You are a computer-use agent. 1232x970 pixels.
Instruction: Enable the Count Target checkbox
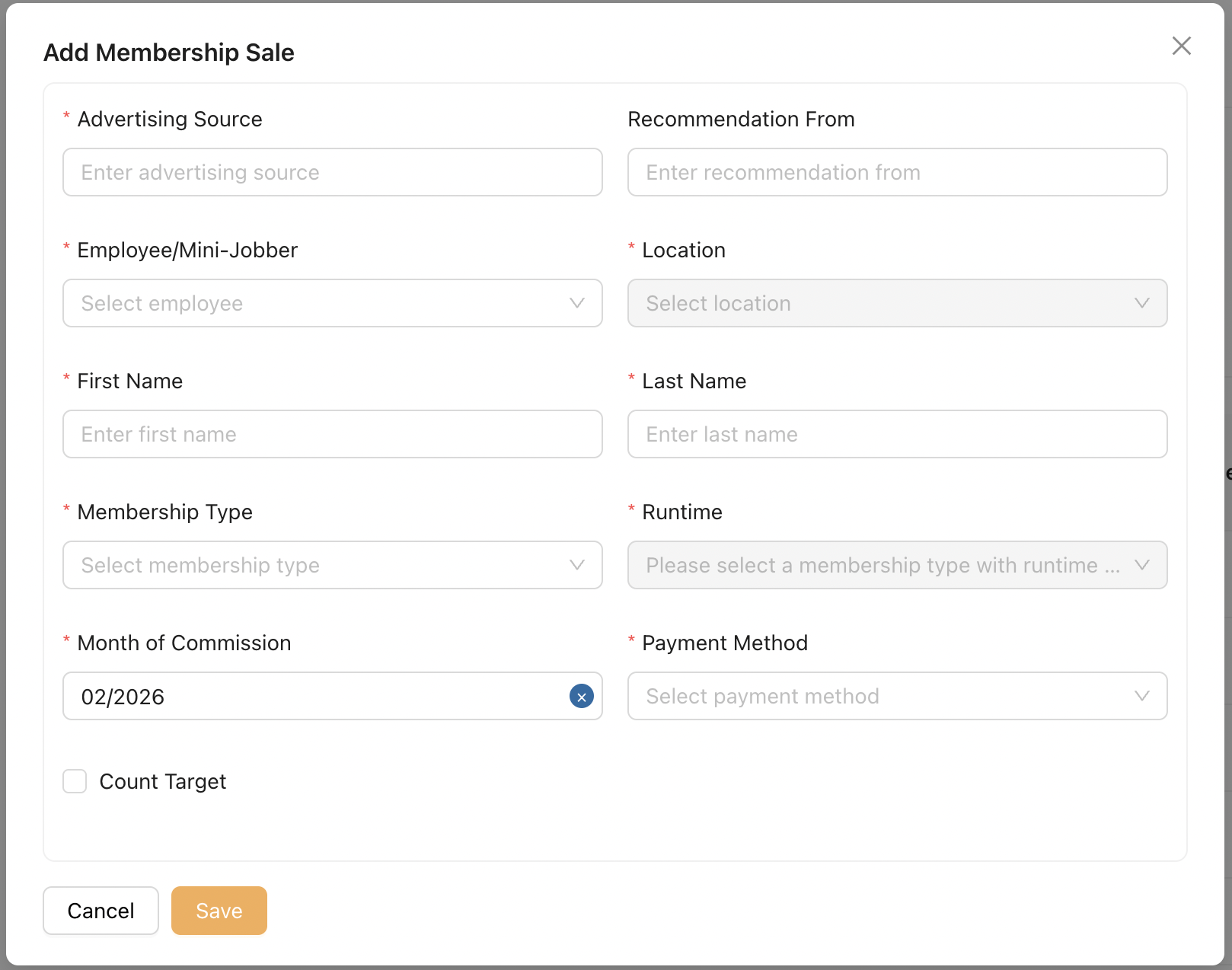point(75,781)
